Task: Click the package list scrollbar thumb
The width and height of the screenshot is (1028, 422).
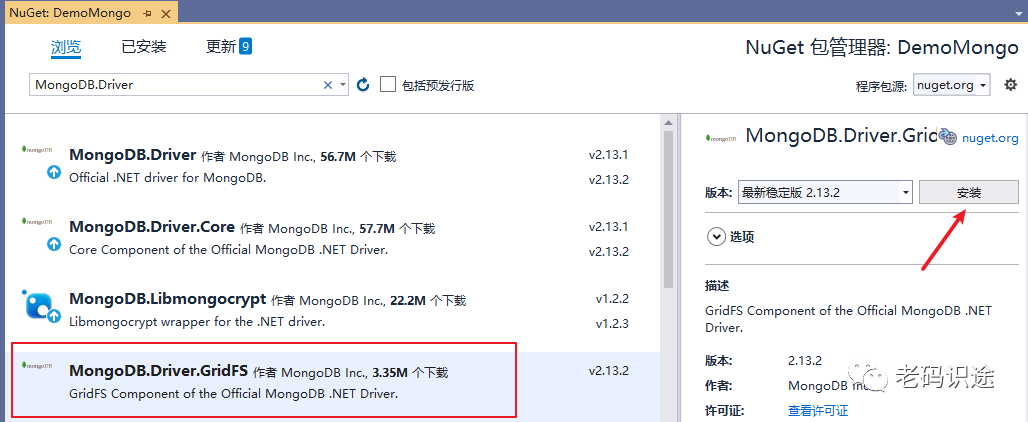Action: pyautogui.click(x=668, y=209)
